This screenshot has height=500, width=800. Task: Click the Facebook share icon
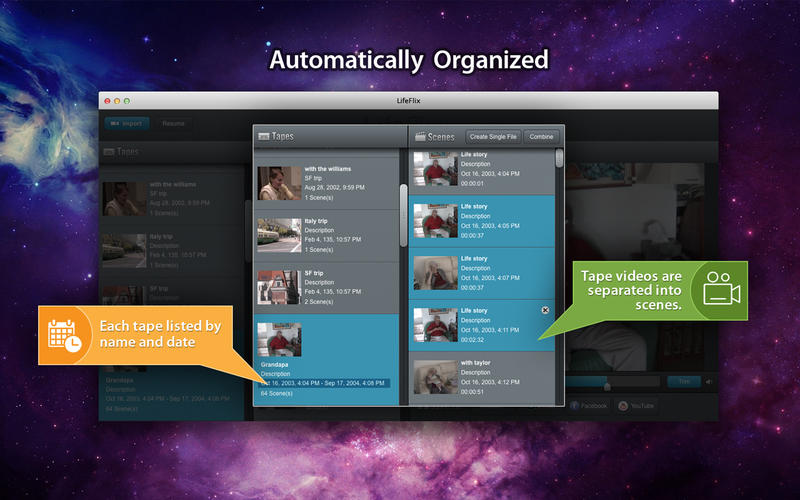576,406
